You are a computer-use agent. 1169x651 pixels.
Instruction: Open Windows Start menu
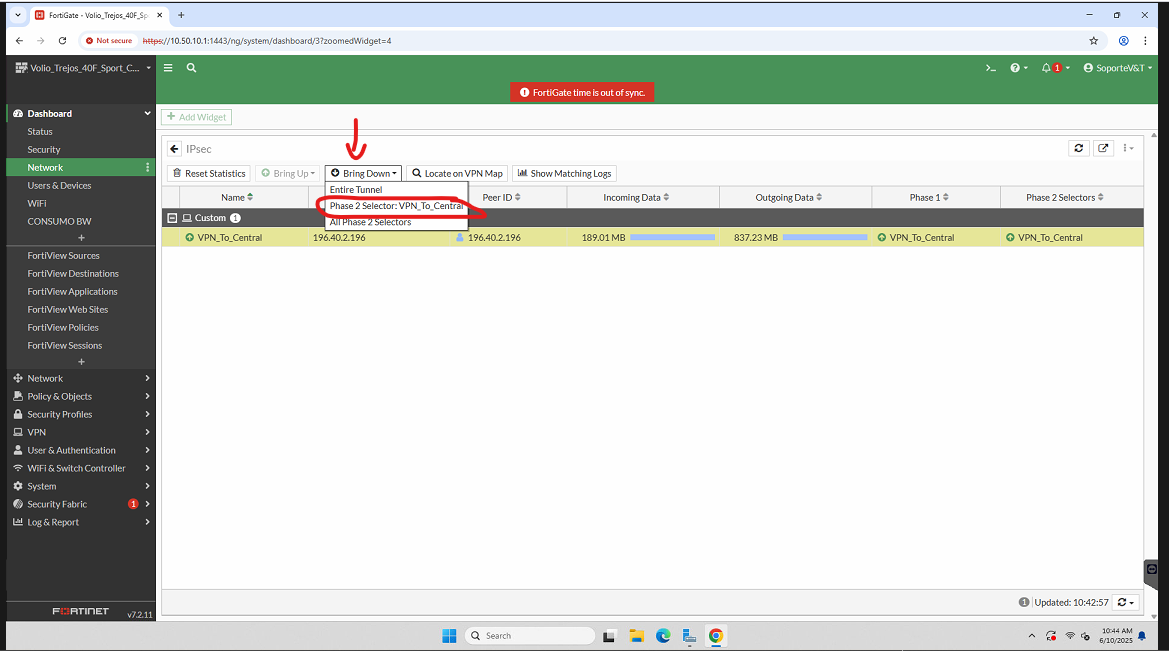(x=449, y=636)
